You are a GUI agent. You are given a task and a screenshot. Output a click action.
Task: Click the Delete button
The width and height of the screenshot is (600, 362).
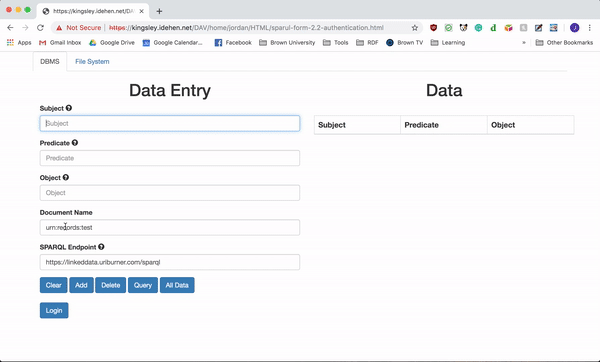[111, 285]
